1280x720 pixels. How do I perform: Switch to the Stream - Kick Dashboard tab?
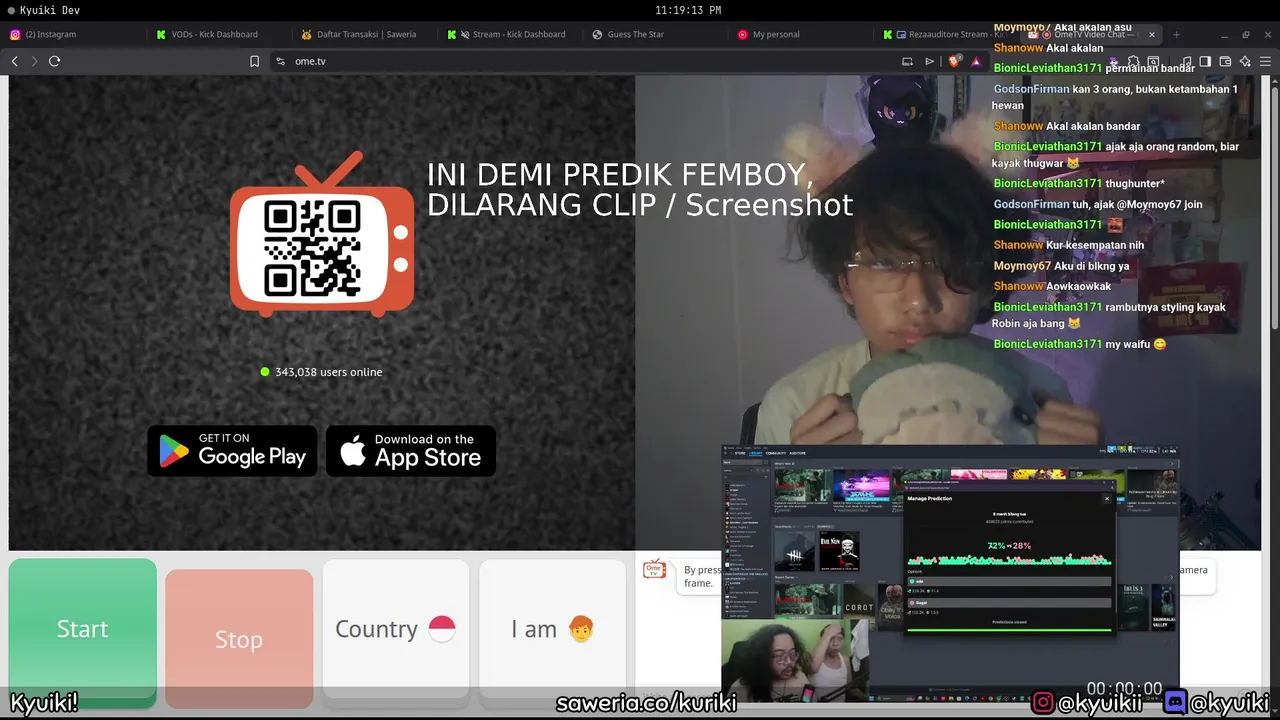tap(512, 34)
